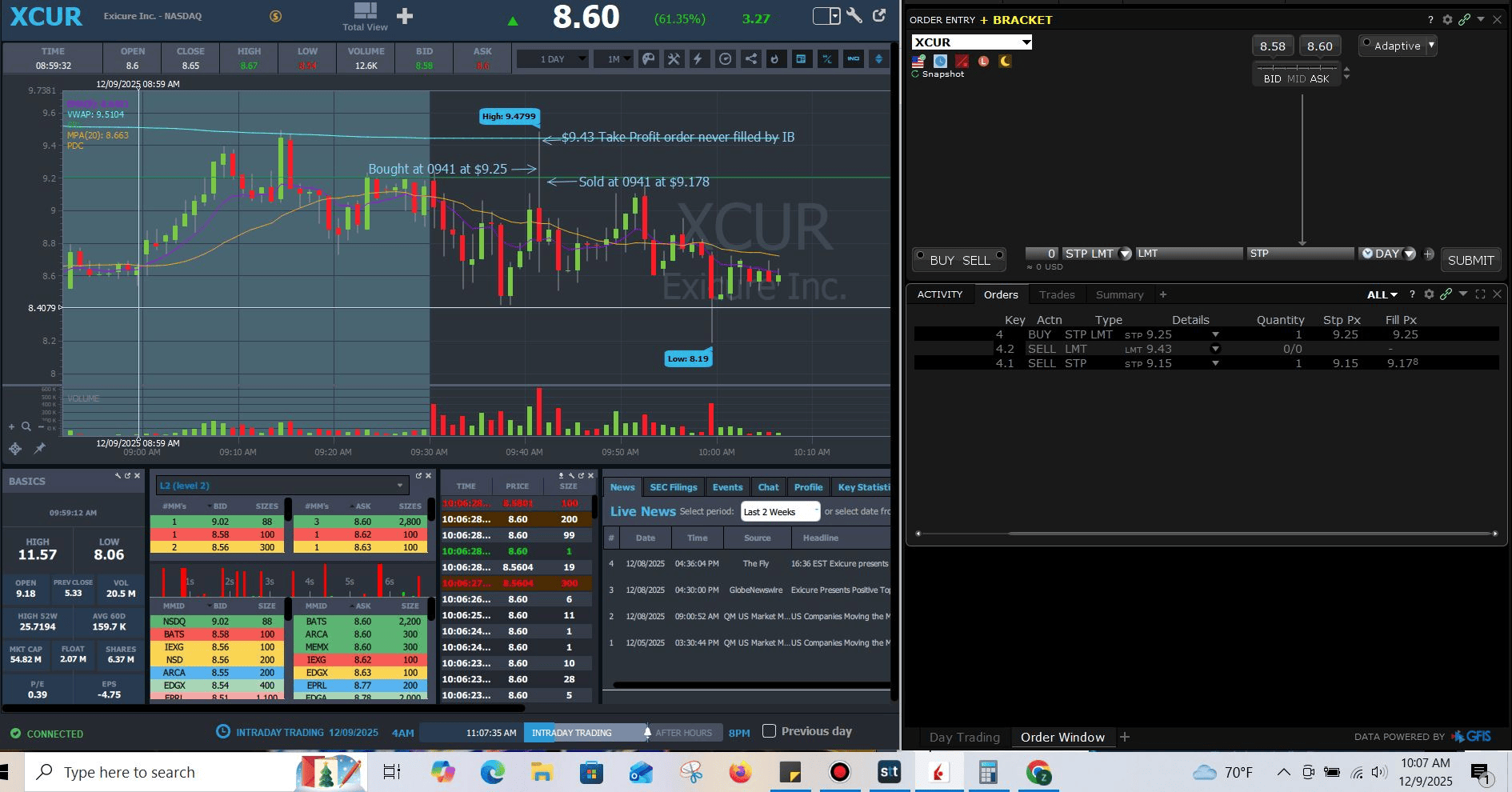Expand the L2 (level 2) dropdown
The image size is (1512, 792).
pos(282,486)
